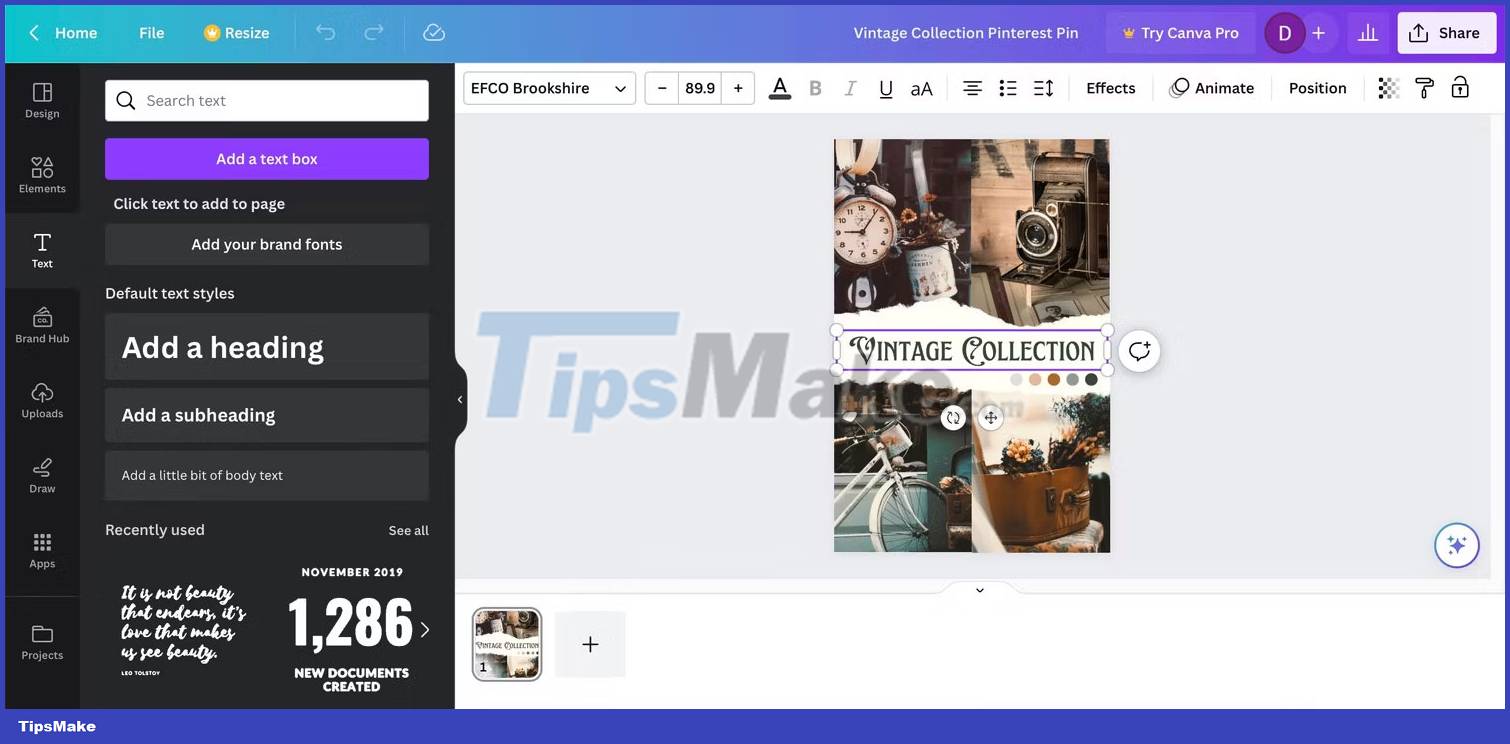The width and height of the screenshot is (1510, 744).
Task: Open the EFCO Brookshire font dropdown
Action: 548,87
